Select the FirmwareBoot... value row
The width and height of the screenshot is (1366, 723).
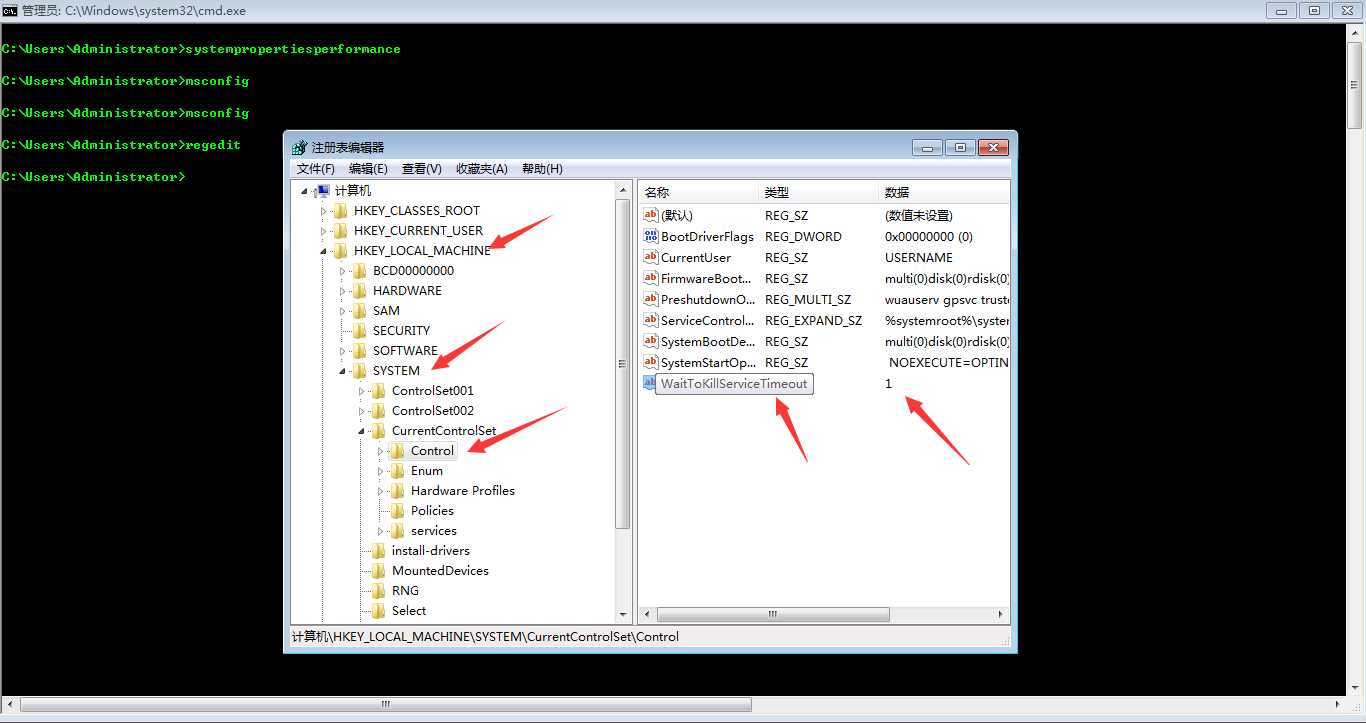click(826, 278)
